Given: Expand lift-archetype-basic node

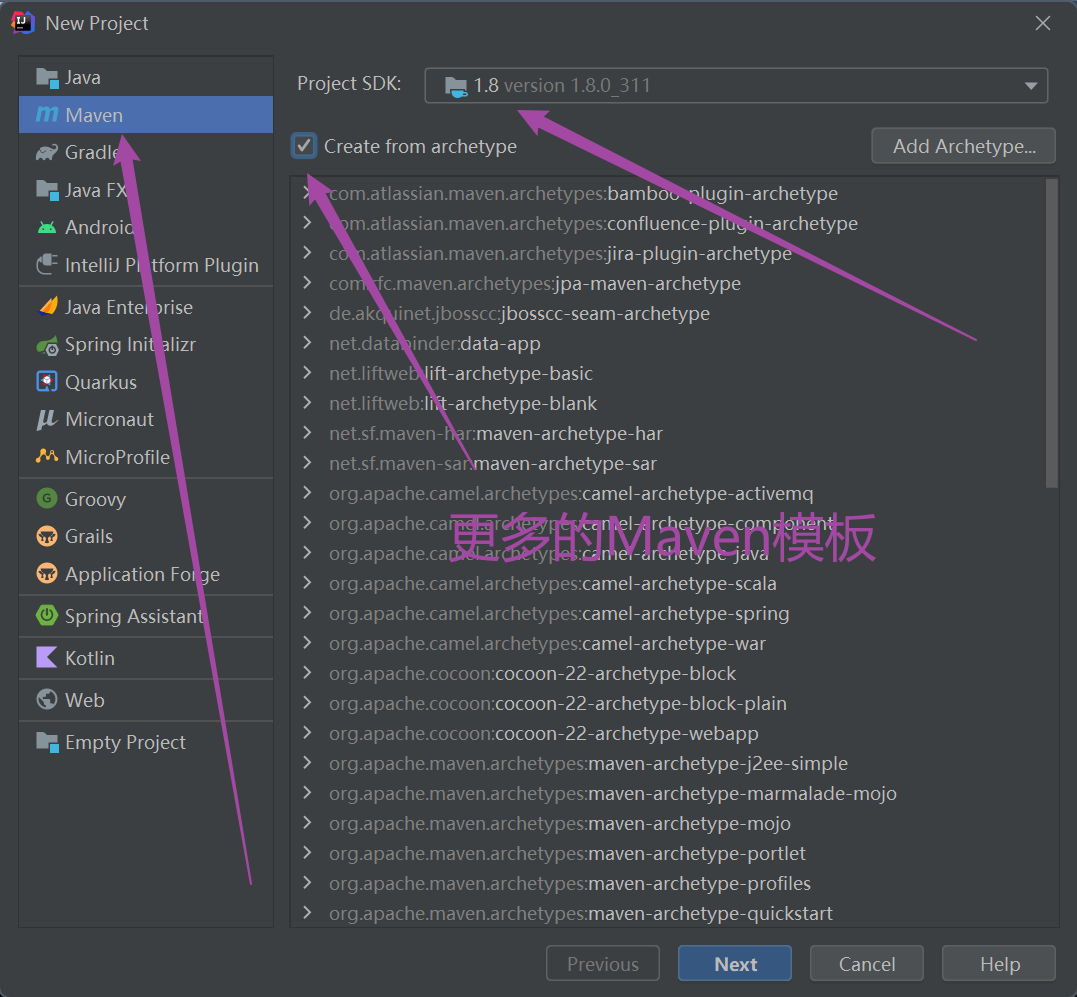Looking at the screenshot, I should click(x=307, y=372).
